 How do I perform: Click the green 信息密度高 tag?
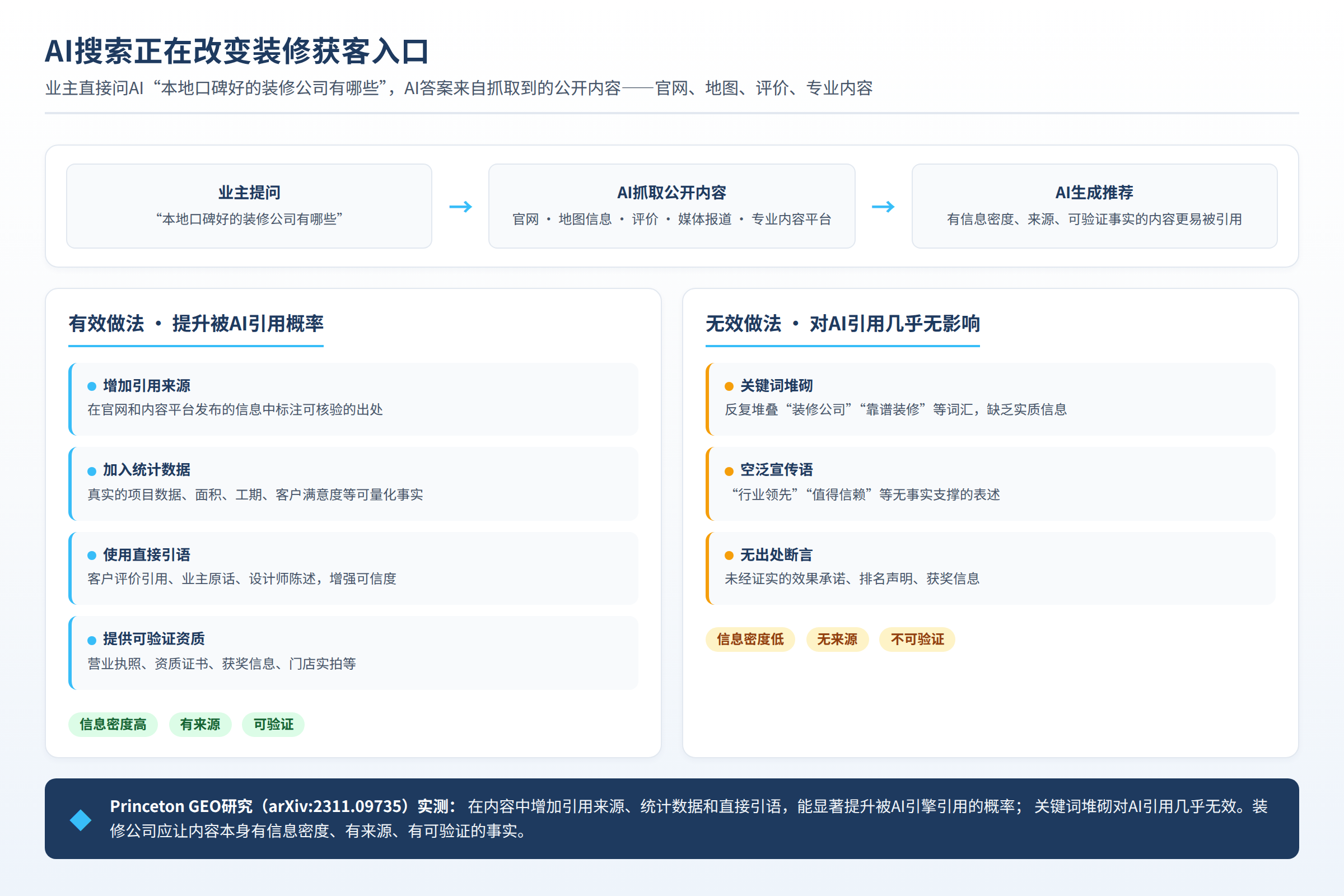113,725
